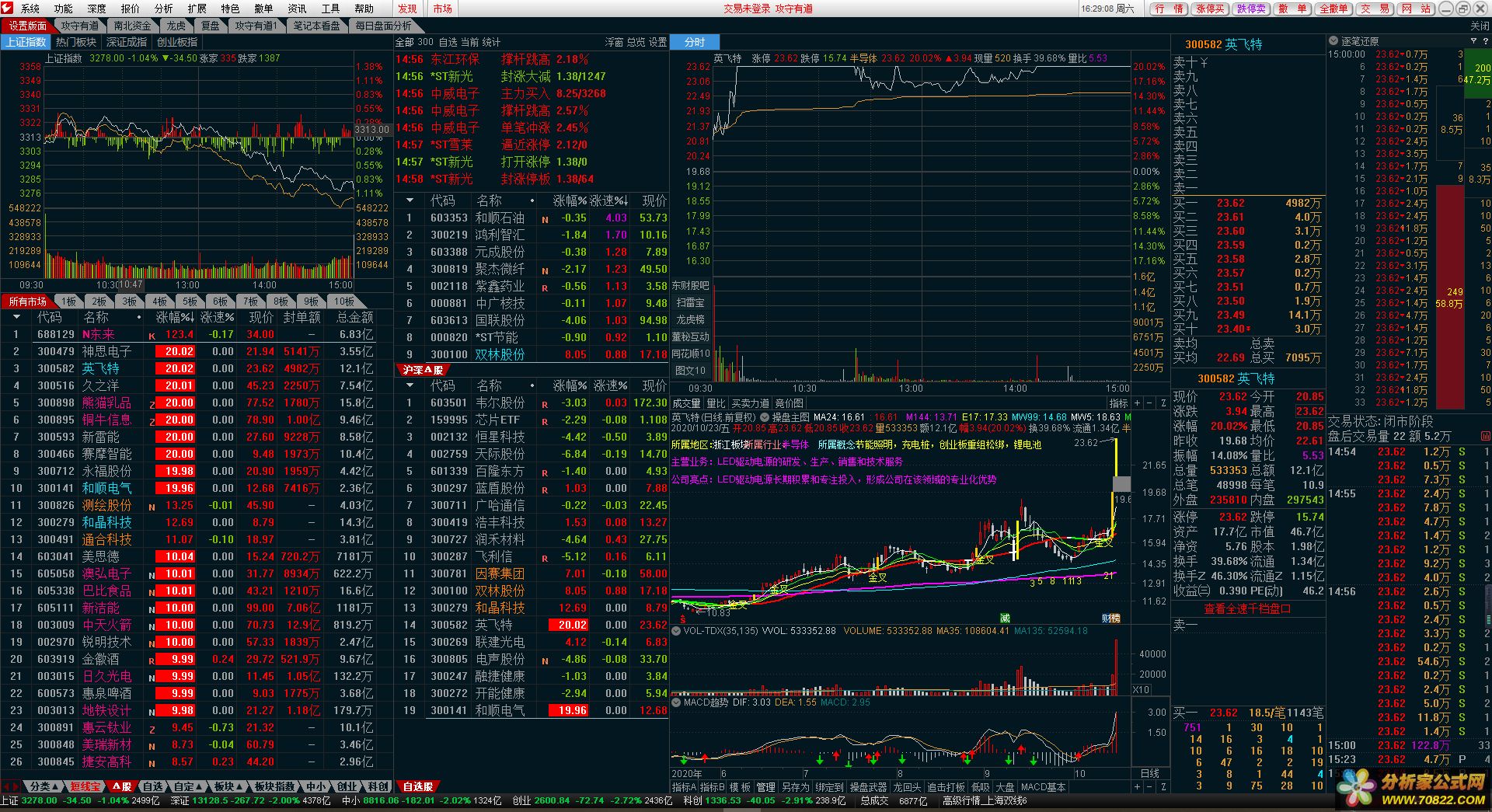Click the filter funnel icon in 逐笔还原 panel

point(1474,41)
